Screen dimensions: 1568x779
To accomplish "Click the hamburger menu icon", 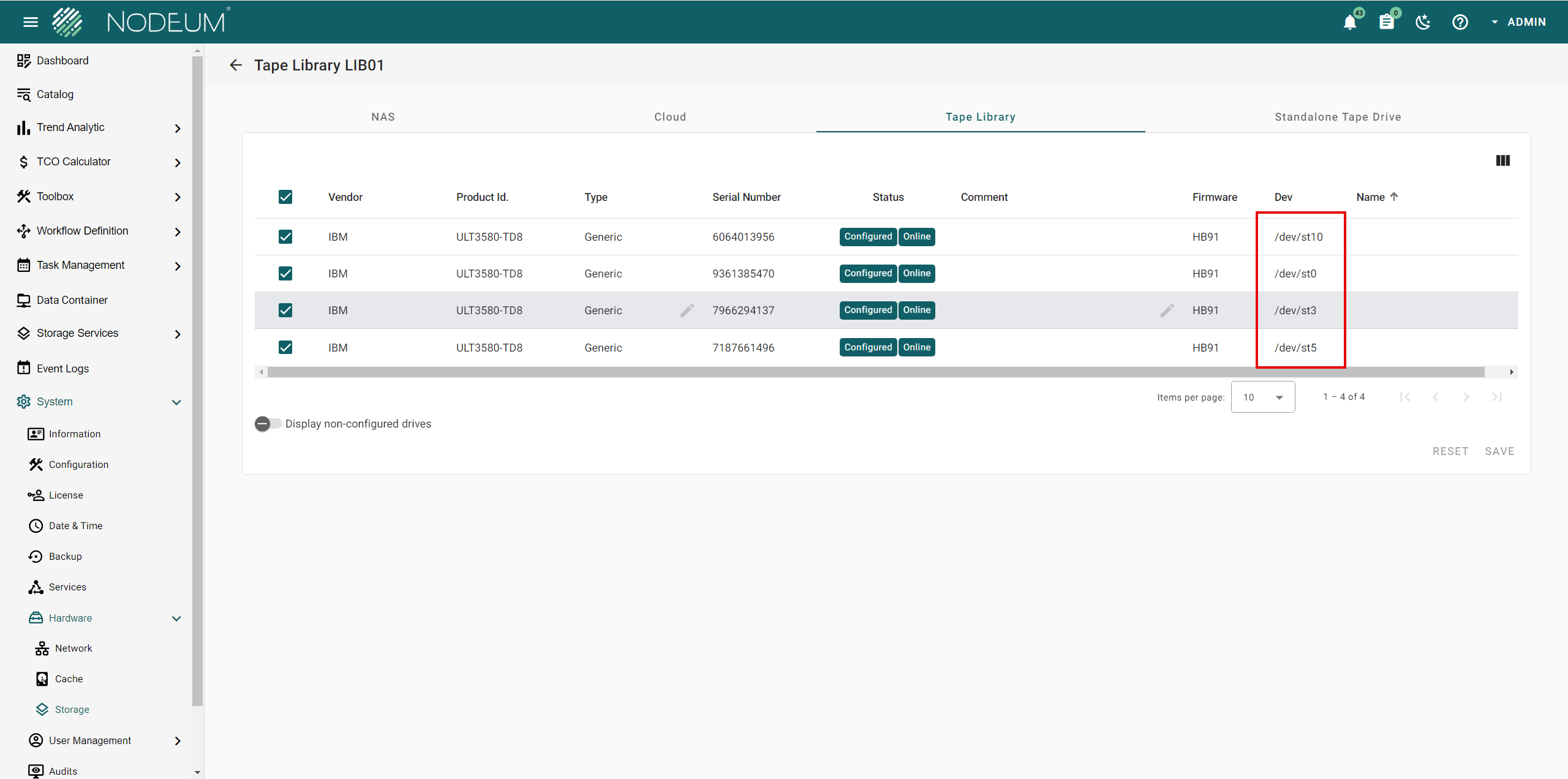I will 30,22.
